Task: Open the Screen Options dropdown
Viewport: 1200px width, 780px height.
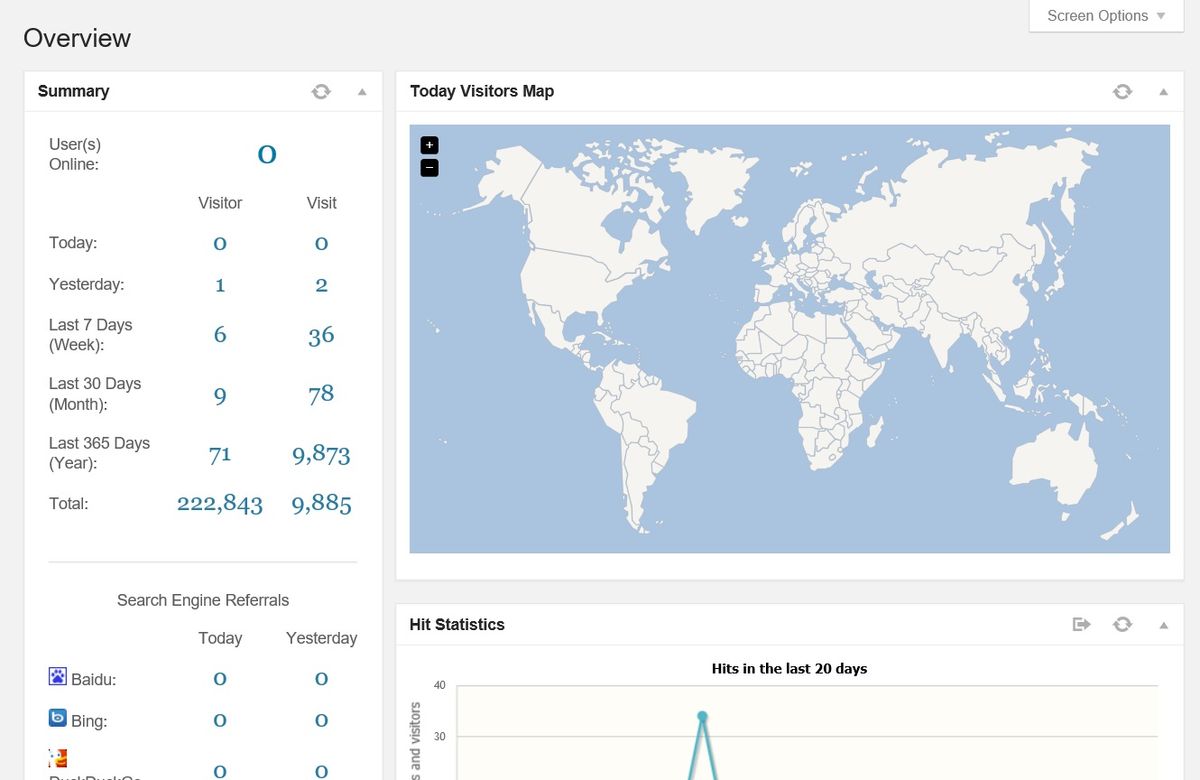Action: click(1106, 16)
